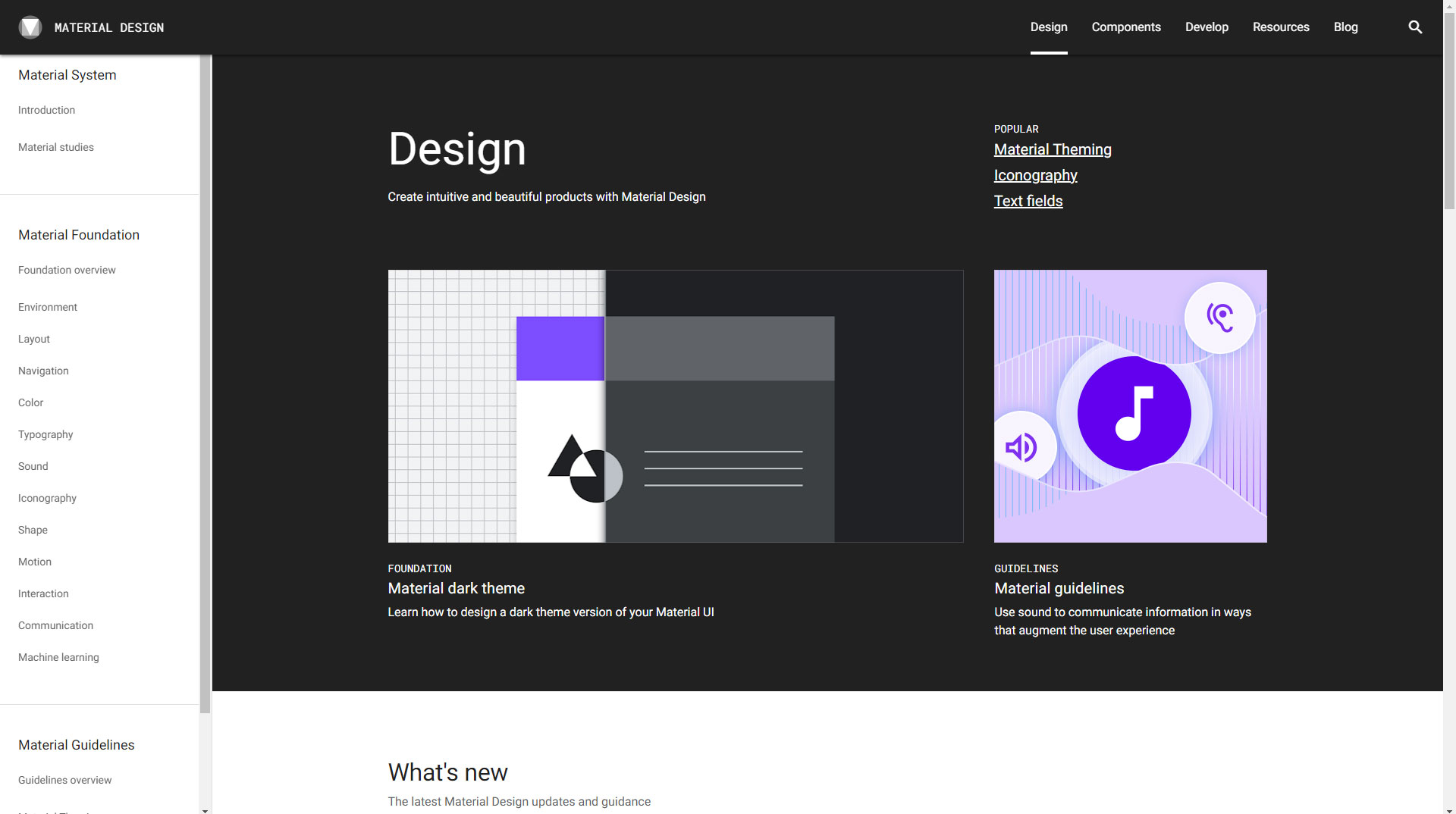Switch to the Components tab
This screenshot has width=1456, height=814.
pyautogui.click(x=1126, y=27)
